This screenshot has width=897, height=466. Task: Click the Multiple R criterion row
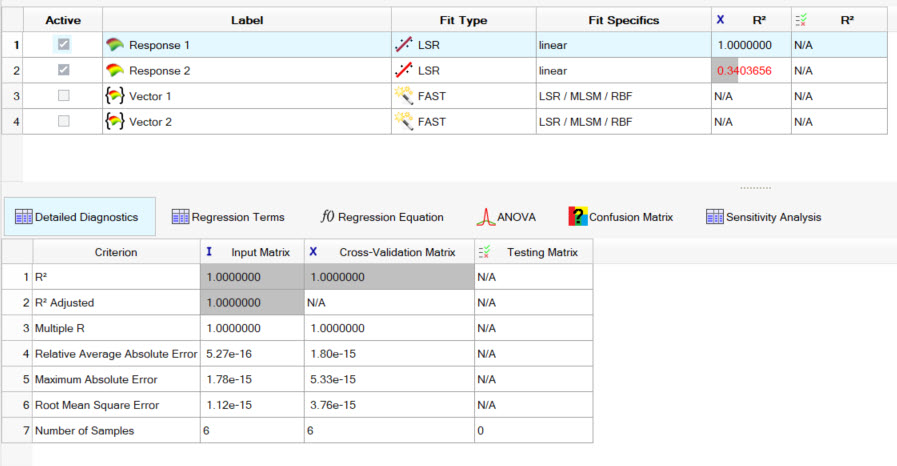(116, 328)
